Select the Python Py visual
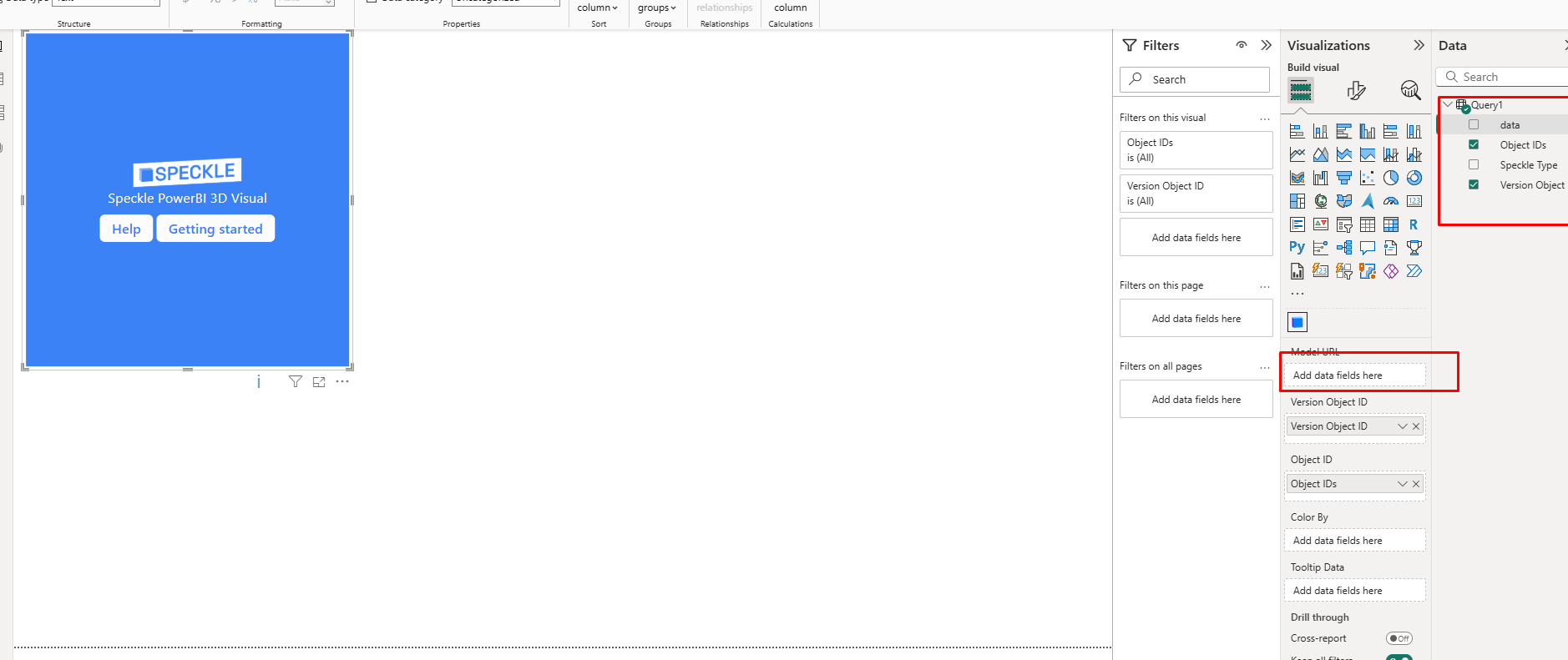Image resolution: width=1568 pixels, height=660 pixels. point(1297,248)
